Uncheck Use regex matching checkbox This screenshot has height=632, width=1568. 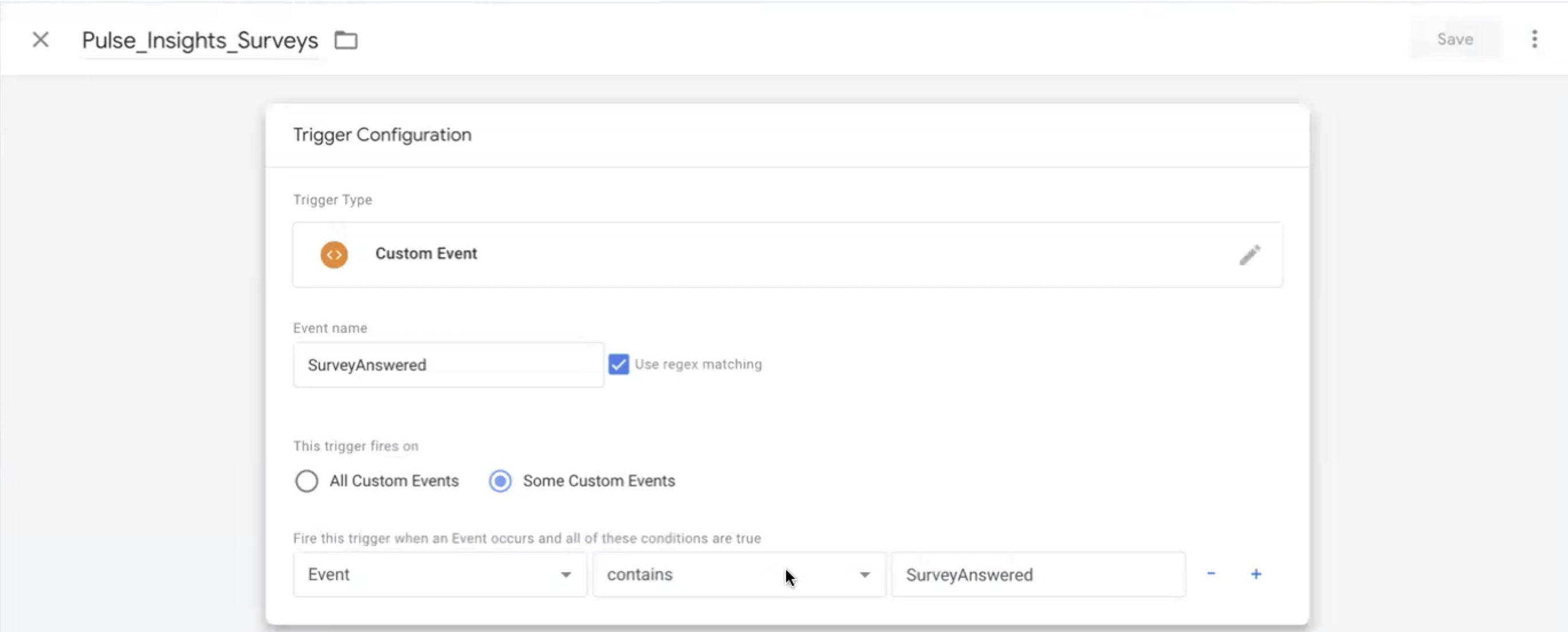pyautogui.click(x=618, y=364)
